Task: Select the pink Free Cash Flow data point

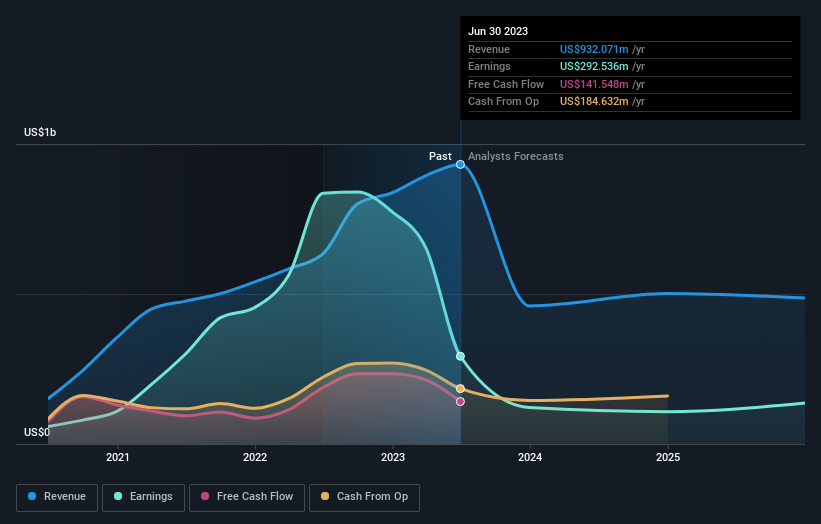Action: (460, 402)
